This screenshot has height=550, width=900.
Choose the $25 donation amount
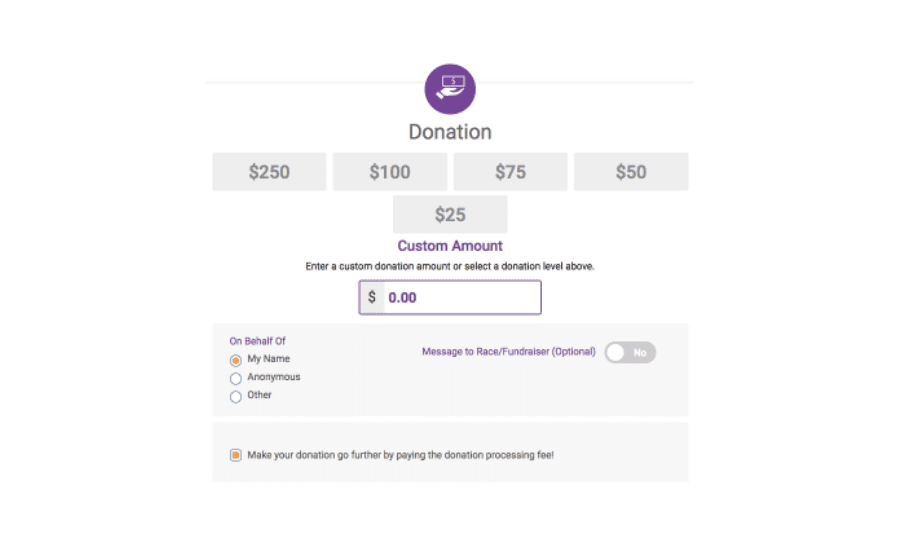click(x=450, y=215)
